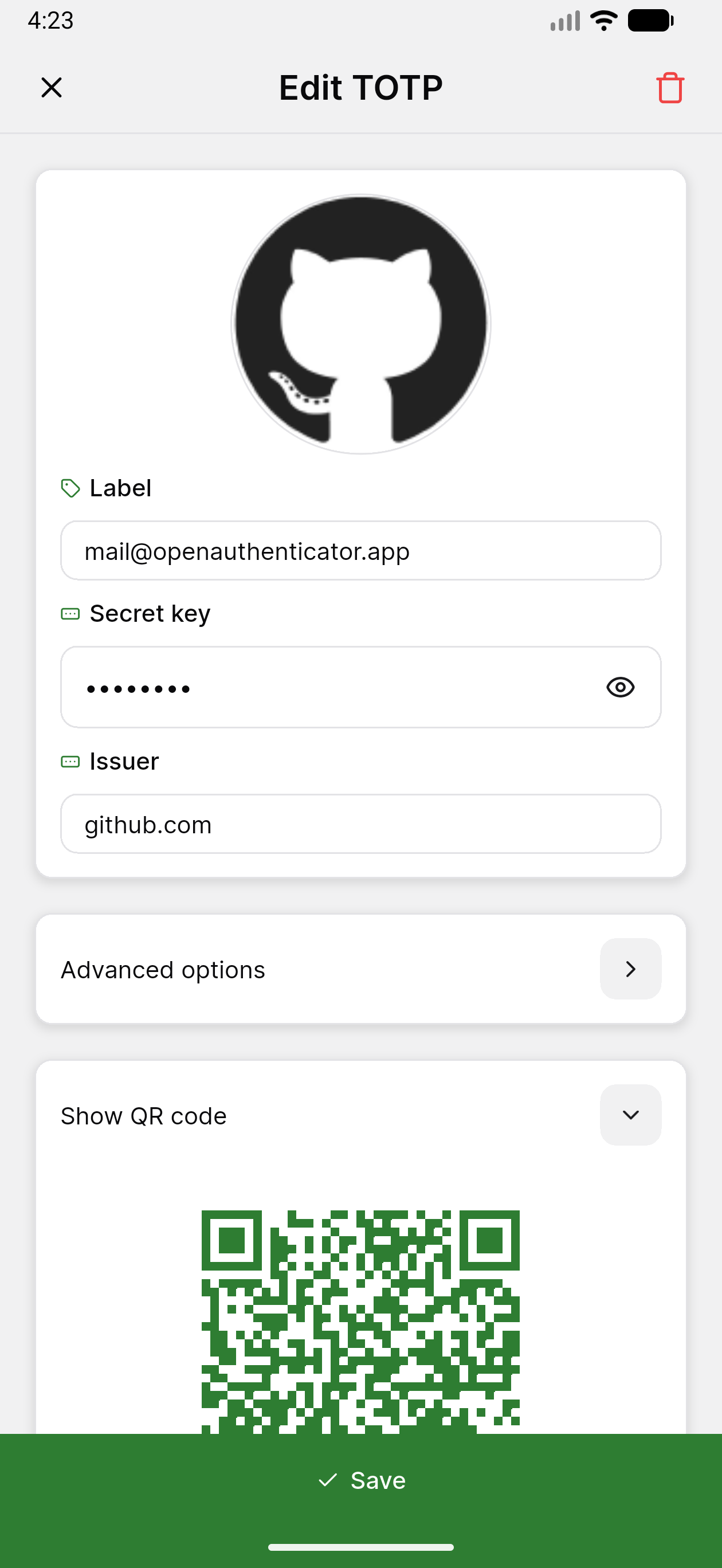The width and height of the screenshot is (722, 1568).
Task: Tap the red trash delete icon
Action: click(670, 88)
